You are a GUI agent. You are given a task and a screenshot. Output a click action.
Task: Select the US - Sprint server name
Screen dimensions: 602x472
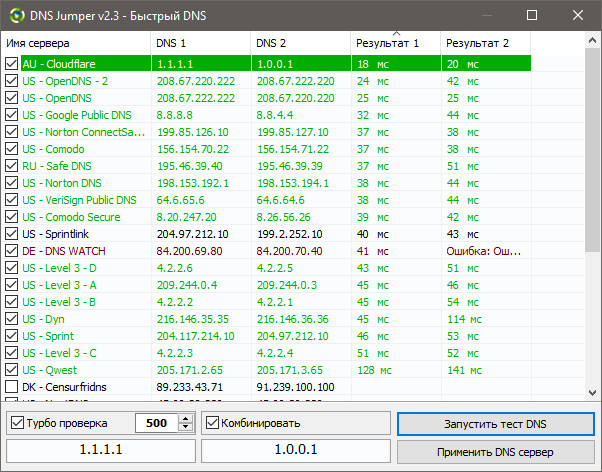pos(48,336)
